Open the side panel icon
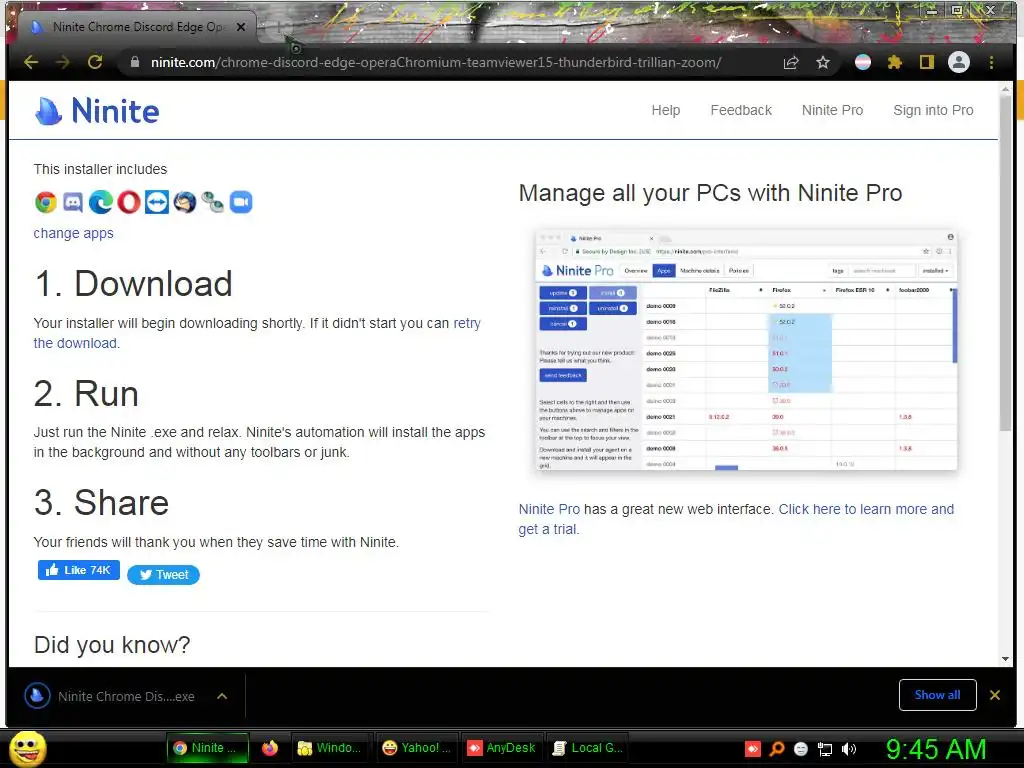The image size is (1024, 768). pyautogui.click(x=927, y=63)
